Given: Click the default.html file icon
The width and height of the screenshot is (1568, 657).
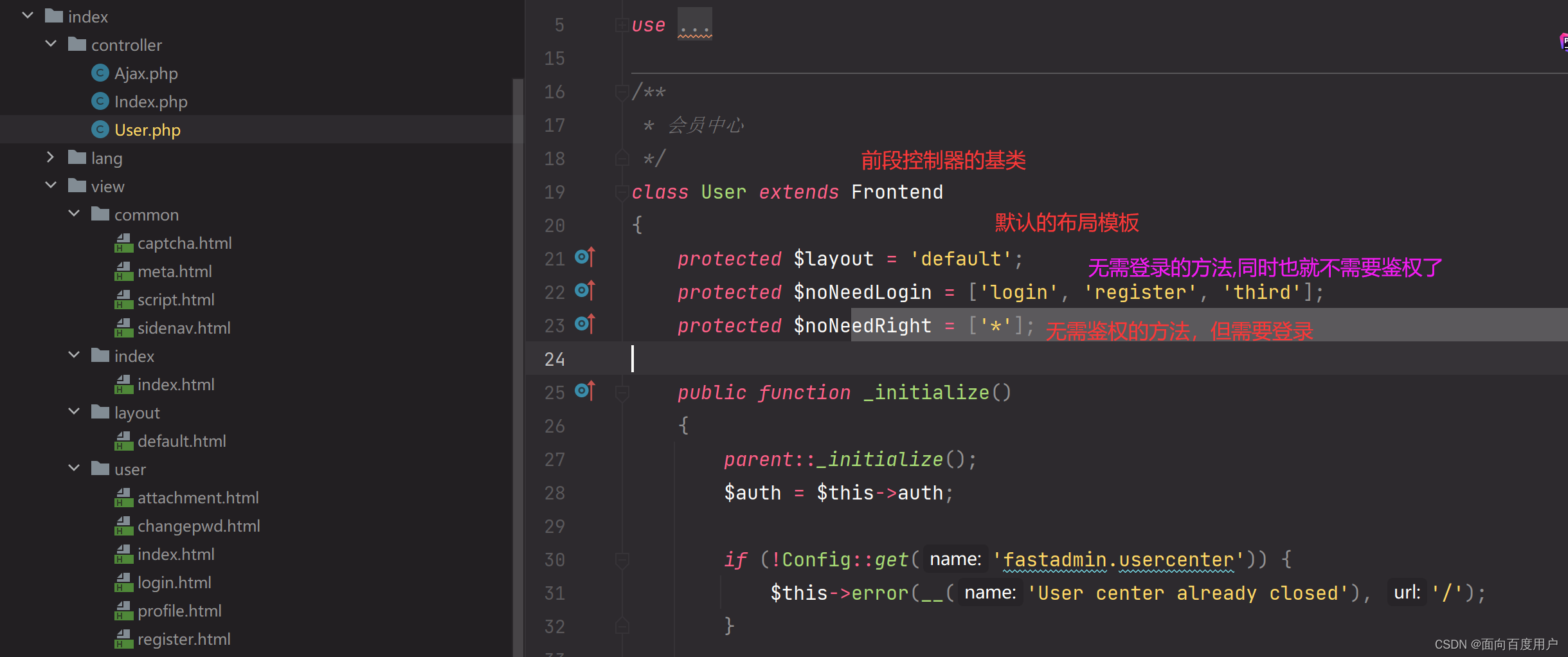Looking at the screenshot, I should [123, 441].
